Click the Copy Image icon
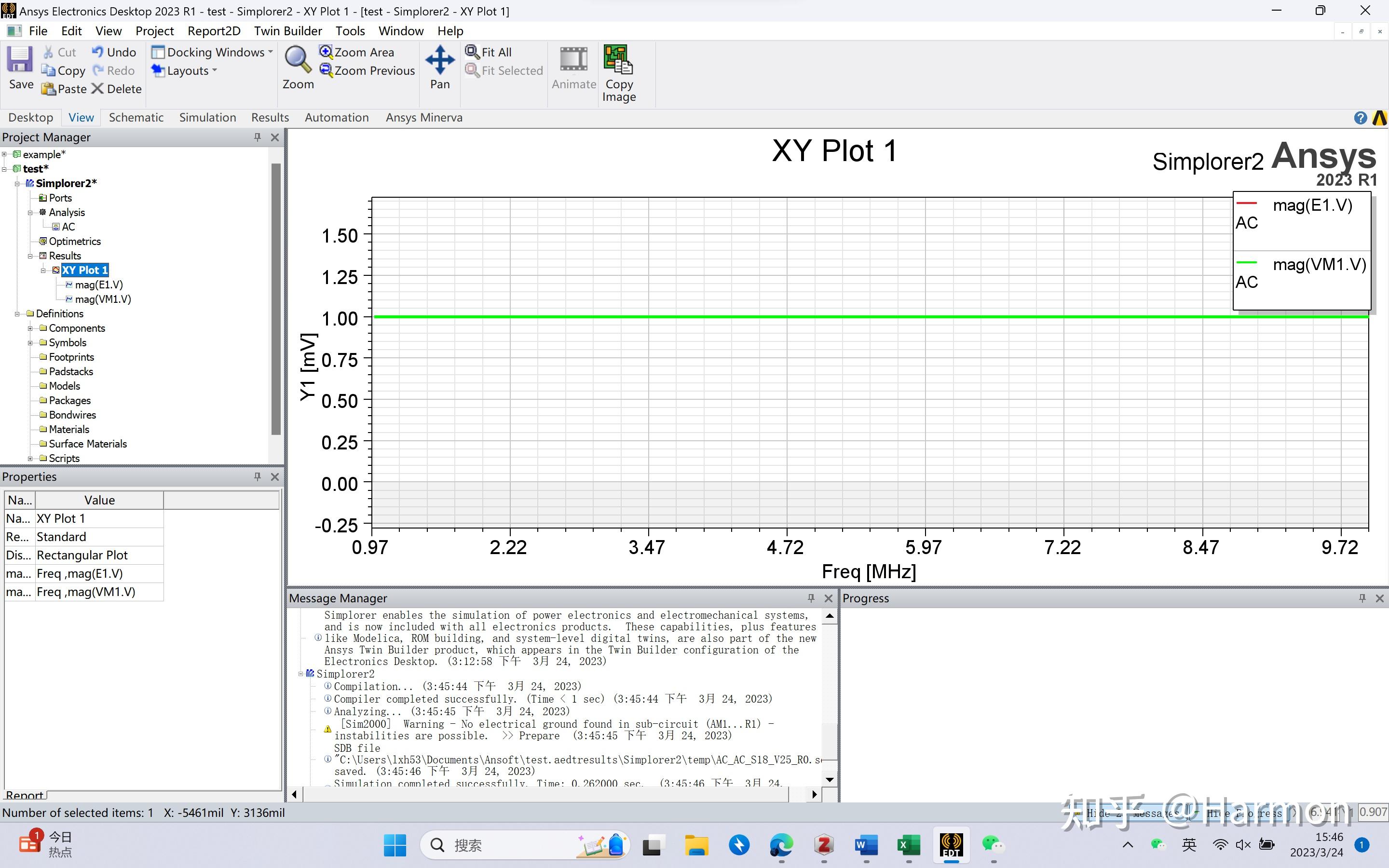Viewport: 1389px width, 868px height. tap(618, 60)
